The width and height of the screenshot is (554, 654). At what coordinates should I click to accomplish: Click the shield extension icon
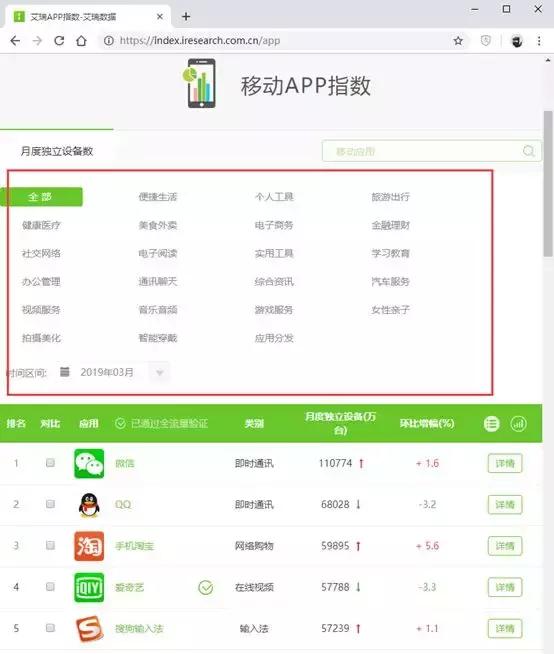coord(486,40)
